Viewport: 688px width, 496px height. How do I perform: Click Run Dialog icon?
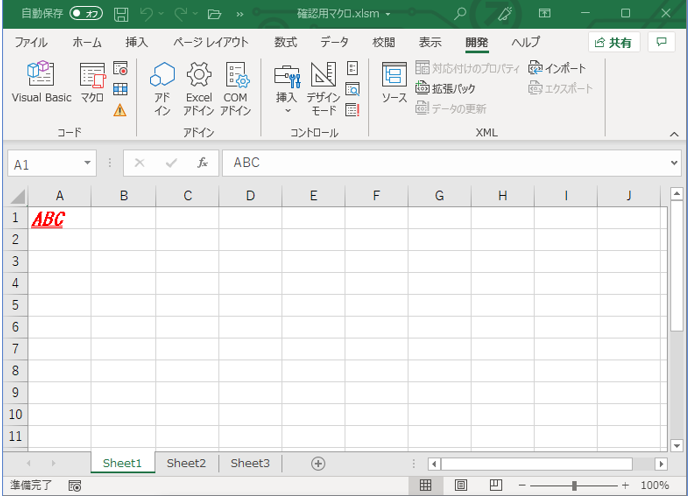coord(352,110)
